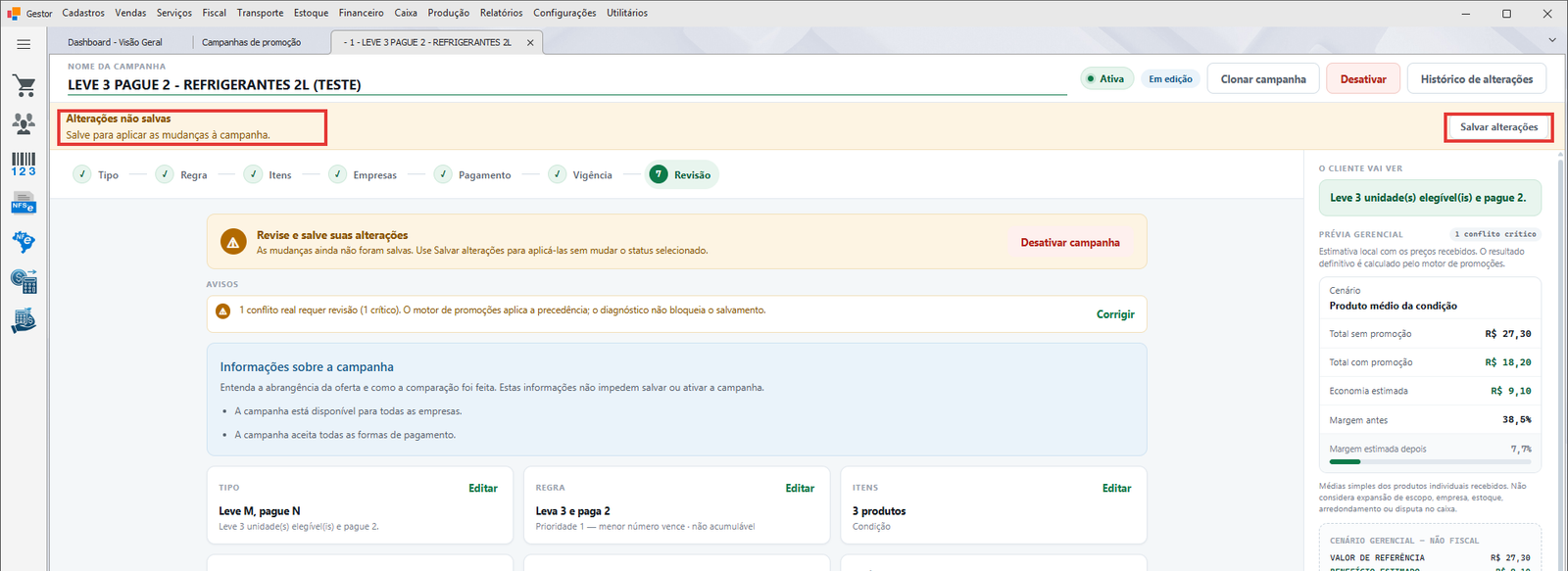The image size is (1568, 571).
Task: Edit the REGRA card
Action: [800, 488]
